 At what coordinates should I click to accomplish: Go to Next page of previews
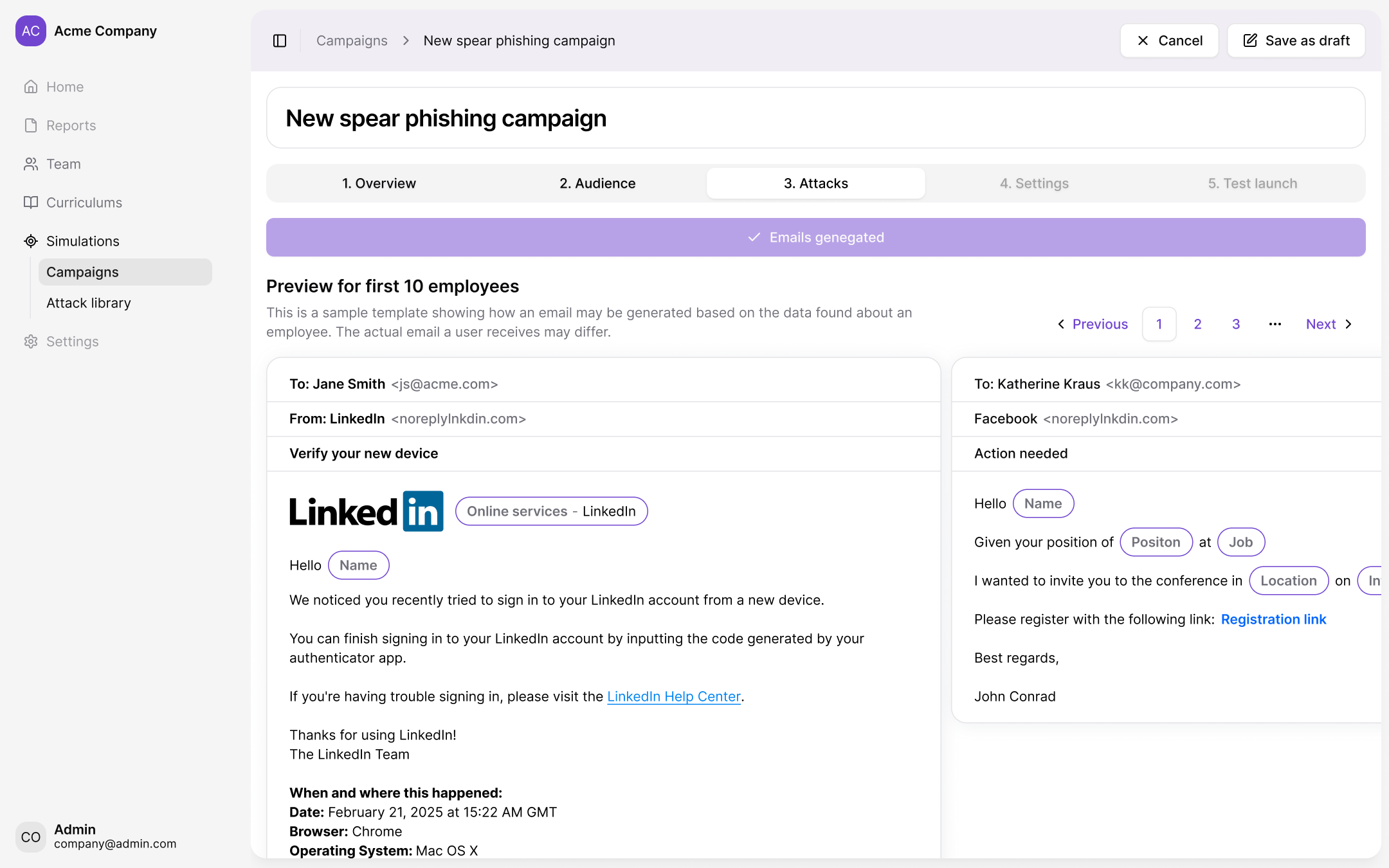1329,324
